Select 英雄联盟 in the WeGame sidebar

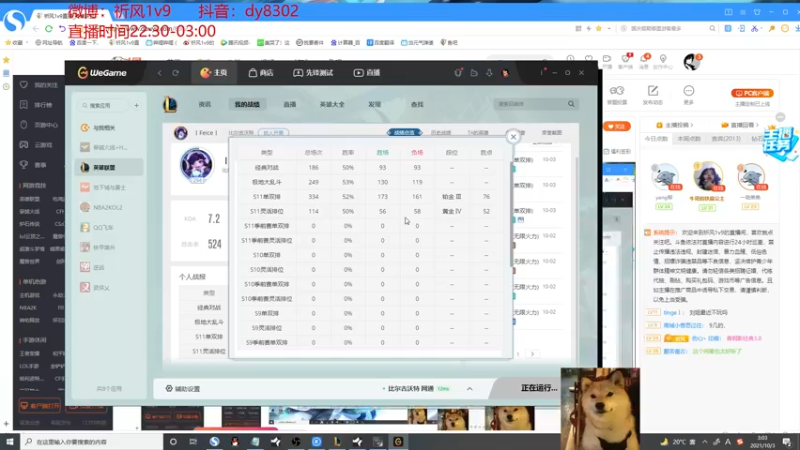point(109,167)
